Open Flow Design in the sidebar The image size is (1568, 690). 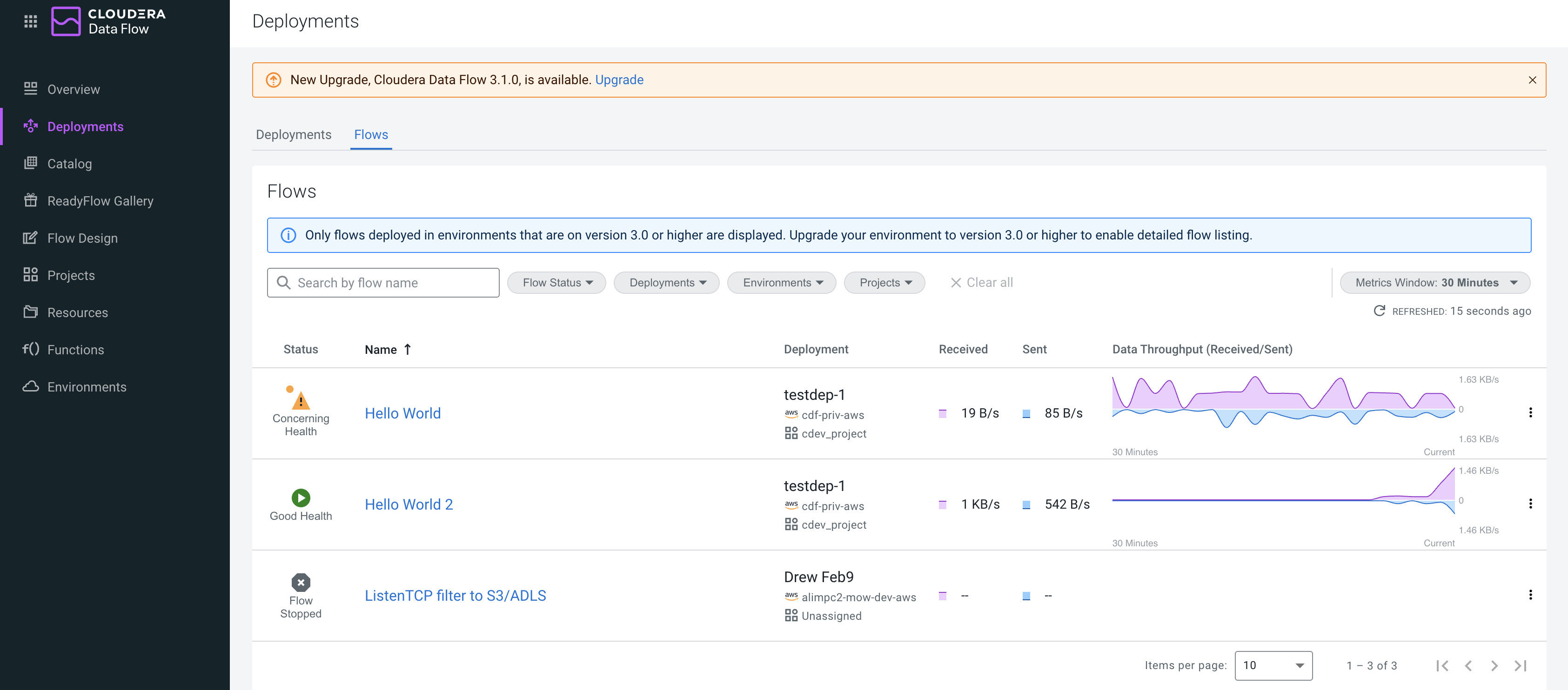(x=82, y=238)
